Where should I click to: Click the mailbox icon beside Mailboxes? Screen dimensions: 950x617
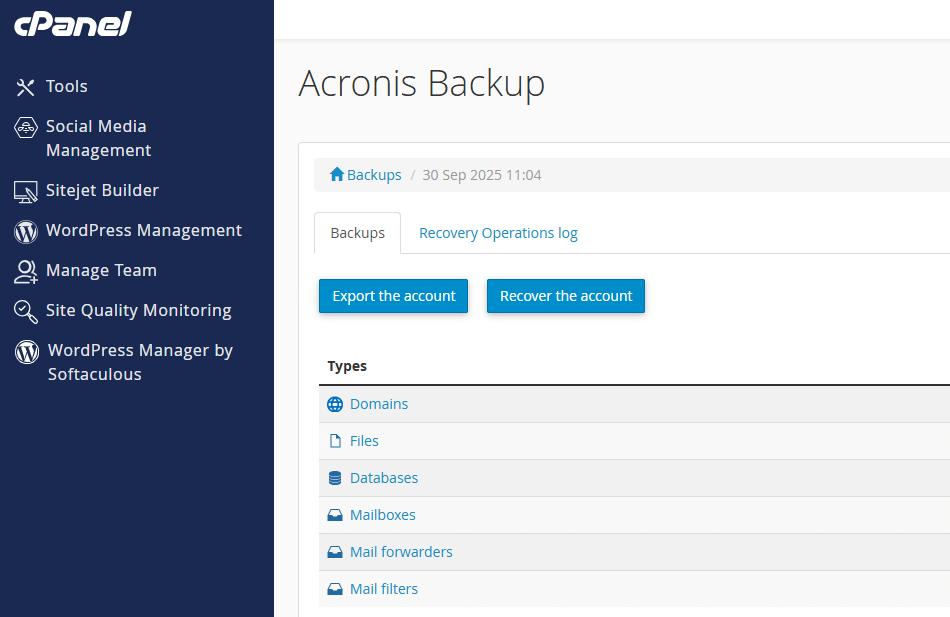tap(335, 515)
